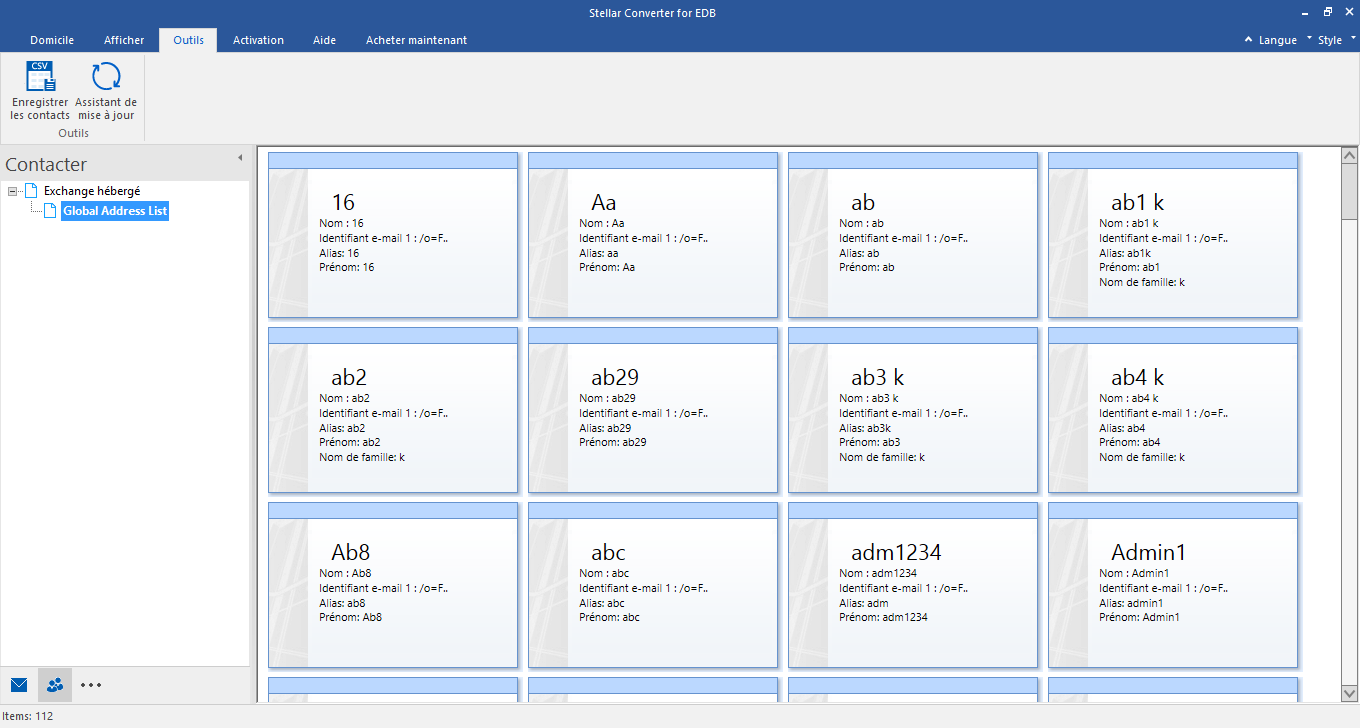Select the ab contact card
This screenshot has height=728, width=1360.
coord(913,235)
